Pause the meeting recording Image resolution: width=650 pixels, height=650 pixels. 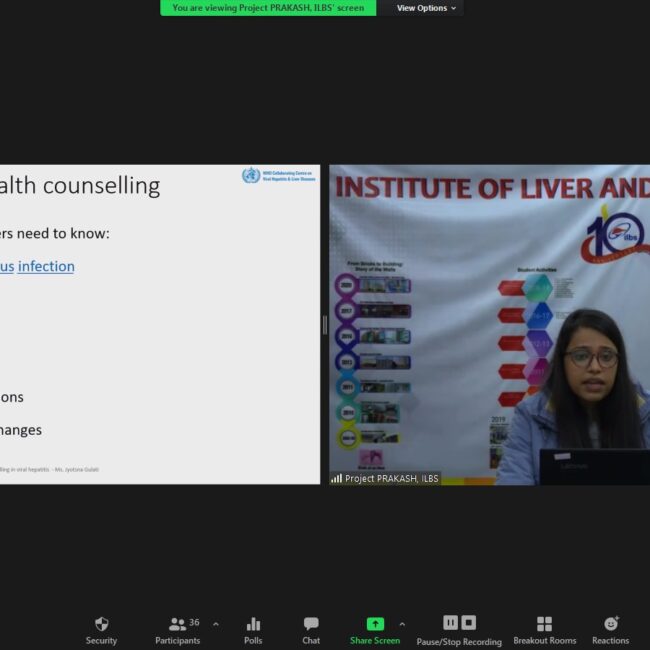[x=450, y=622]
